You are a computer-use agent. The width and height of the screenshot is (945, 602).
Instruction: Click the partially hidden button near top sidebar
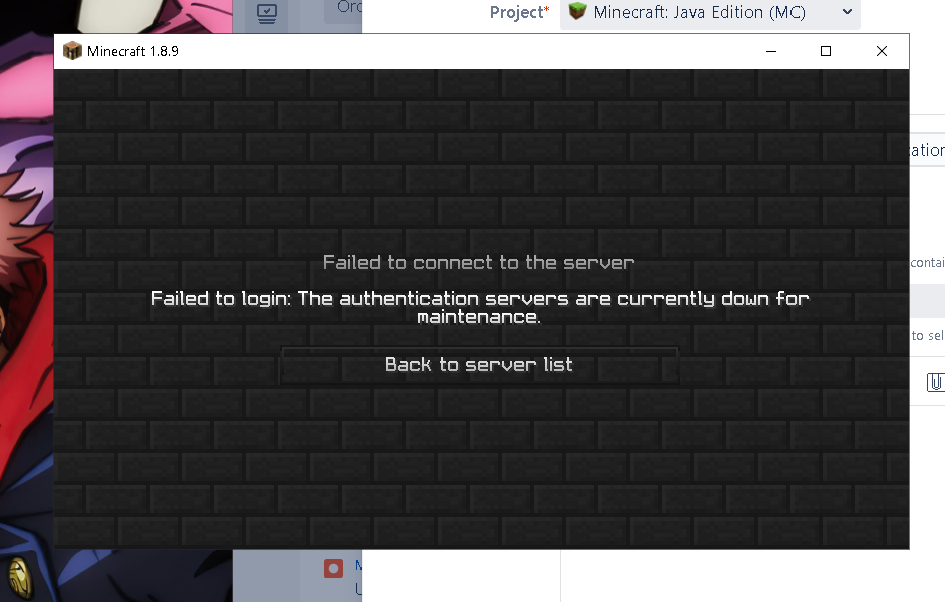[x=344, y=8]
